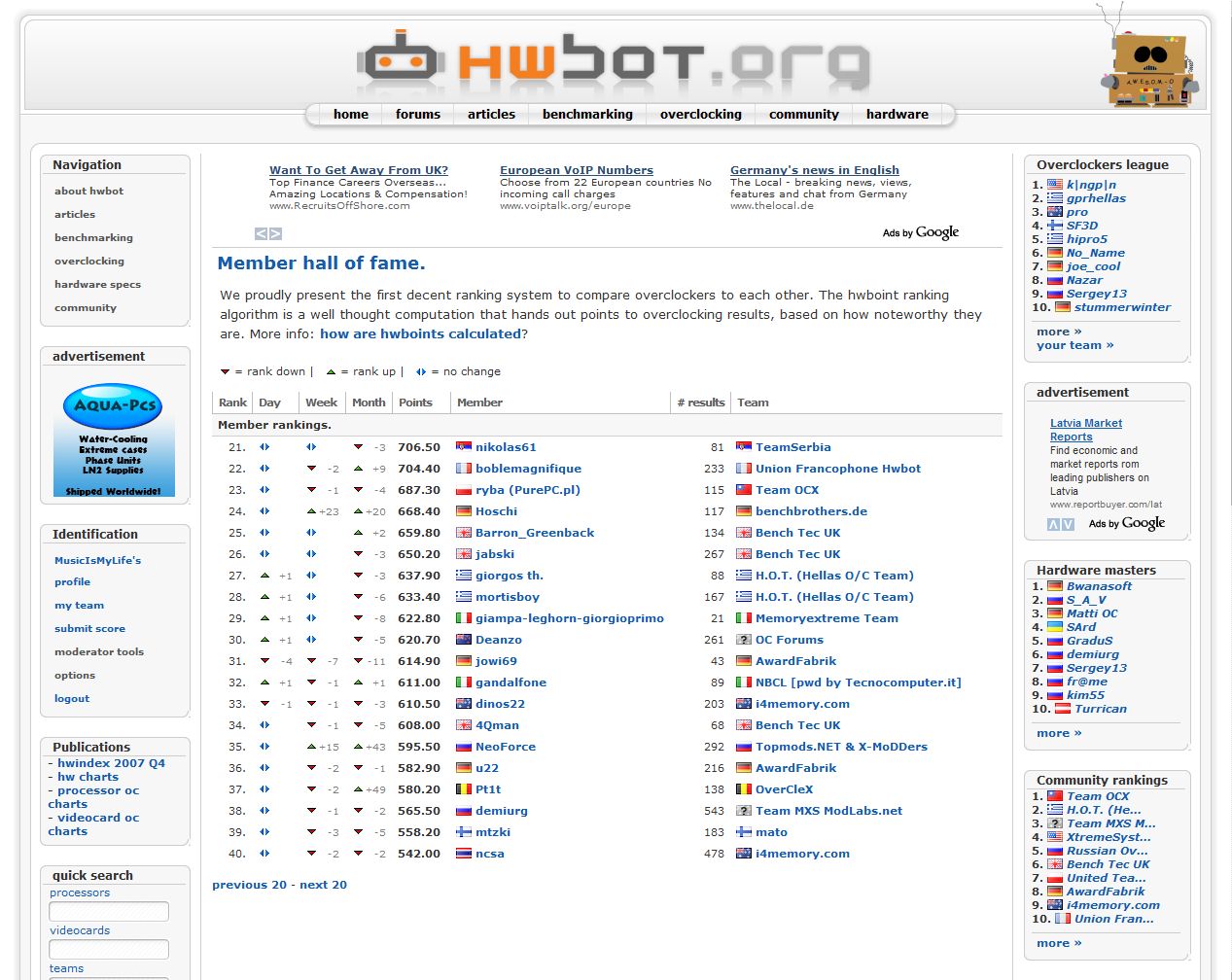1232x980 pixels.
Task: Click the flag icon beside Bwanasoft
Action: (1055, 586)
